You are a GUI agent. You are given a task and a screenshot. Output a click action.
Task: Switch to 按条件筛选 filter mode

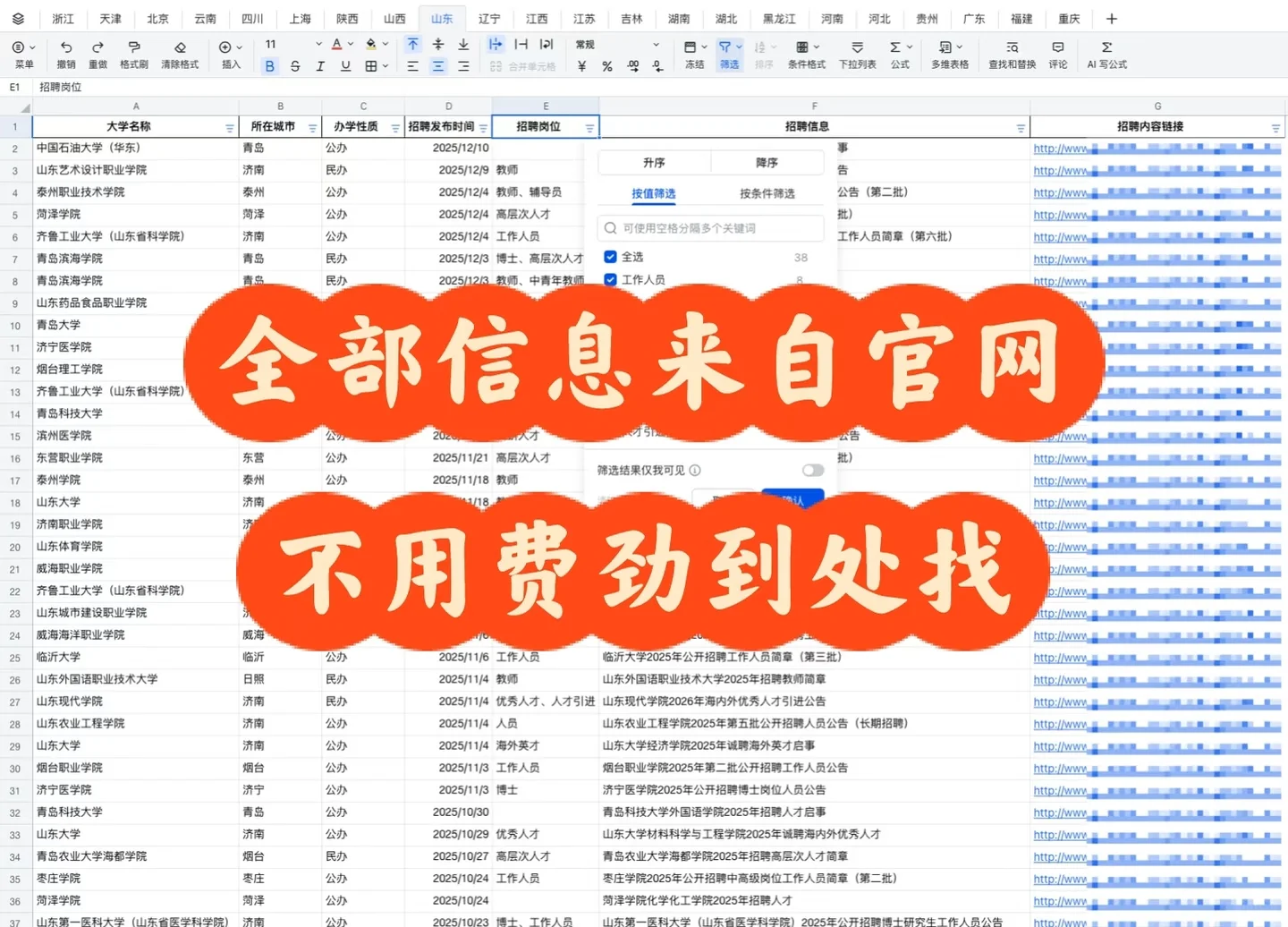pyautogui.click(x=767, y=192)
